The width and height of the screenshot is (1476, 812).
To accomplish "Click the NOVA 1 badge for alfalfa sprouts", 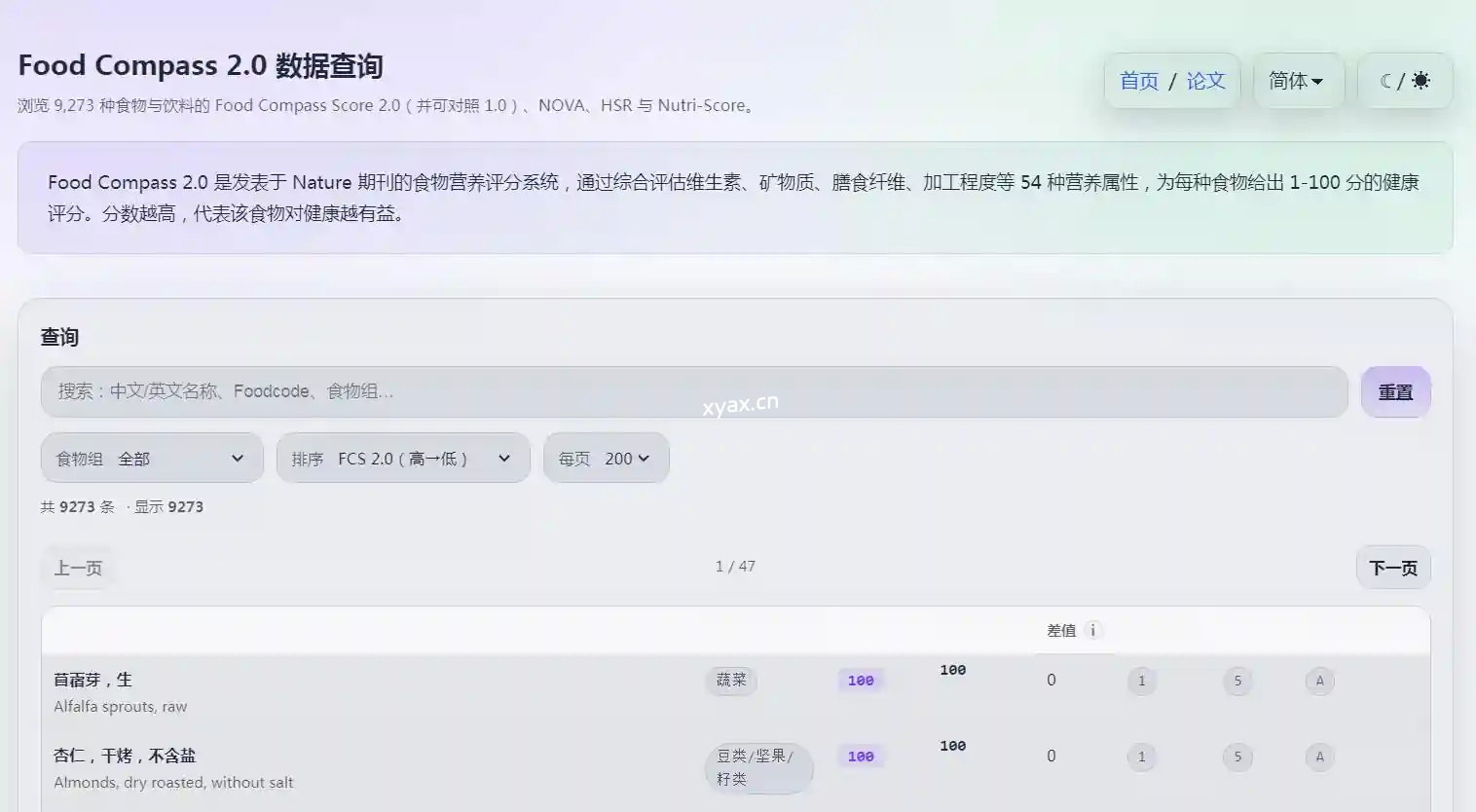I will 1141,681.
